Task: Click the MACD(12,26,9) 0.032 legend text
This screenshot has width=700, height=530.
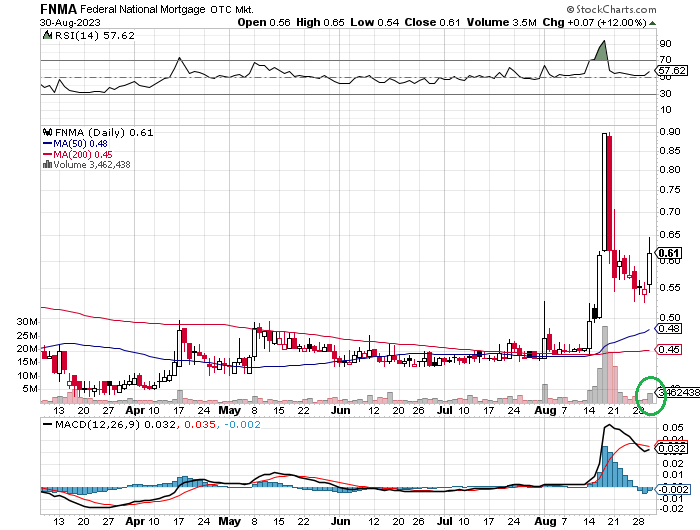Action: 115,424
